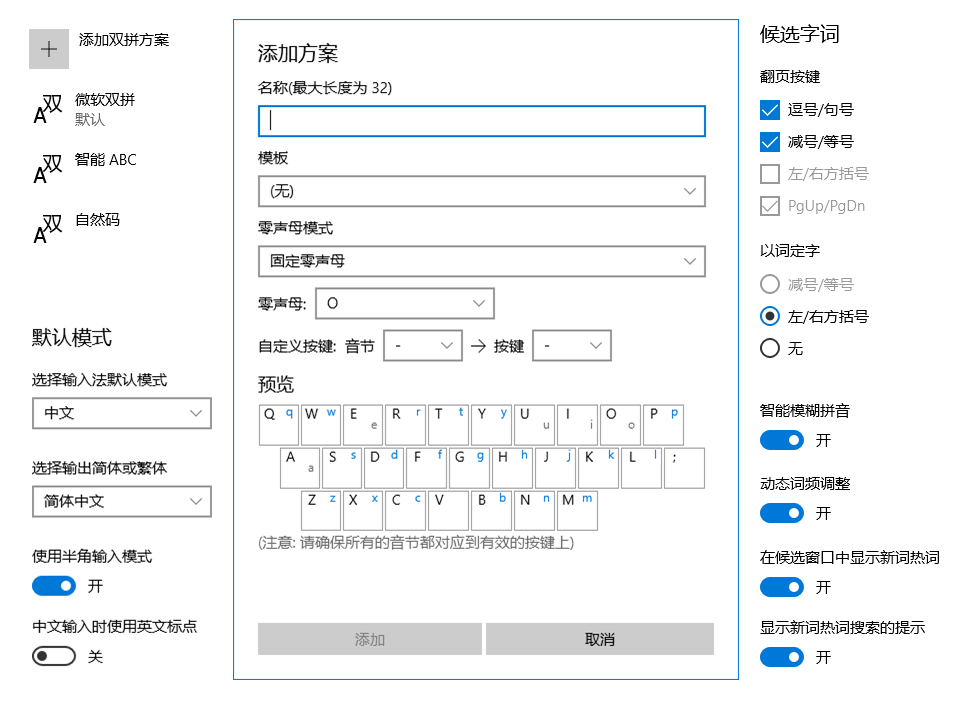Open the 简体中文 output dropdown
Image resolution: width=968 pixels, height=701 pixels.
coord(121,501)
